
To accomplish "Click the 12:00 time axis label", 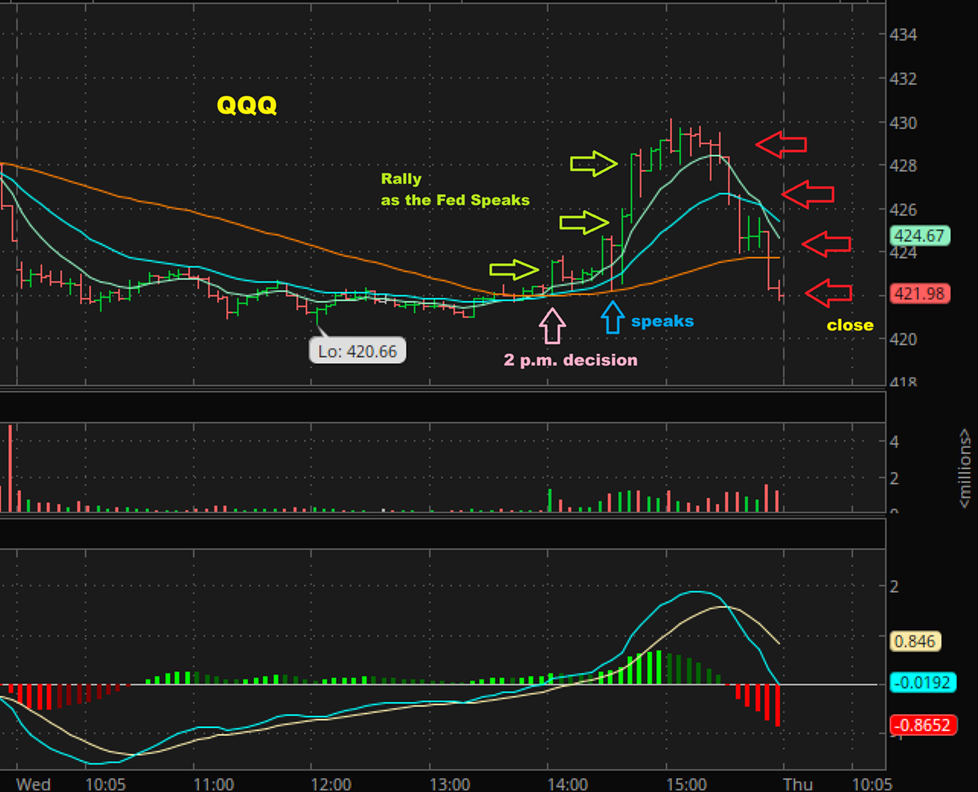I will (x=331, y=784).
